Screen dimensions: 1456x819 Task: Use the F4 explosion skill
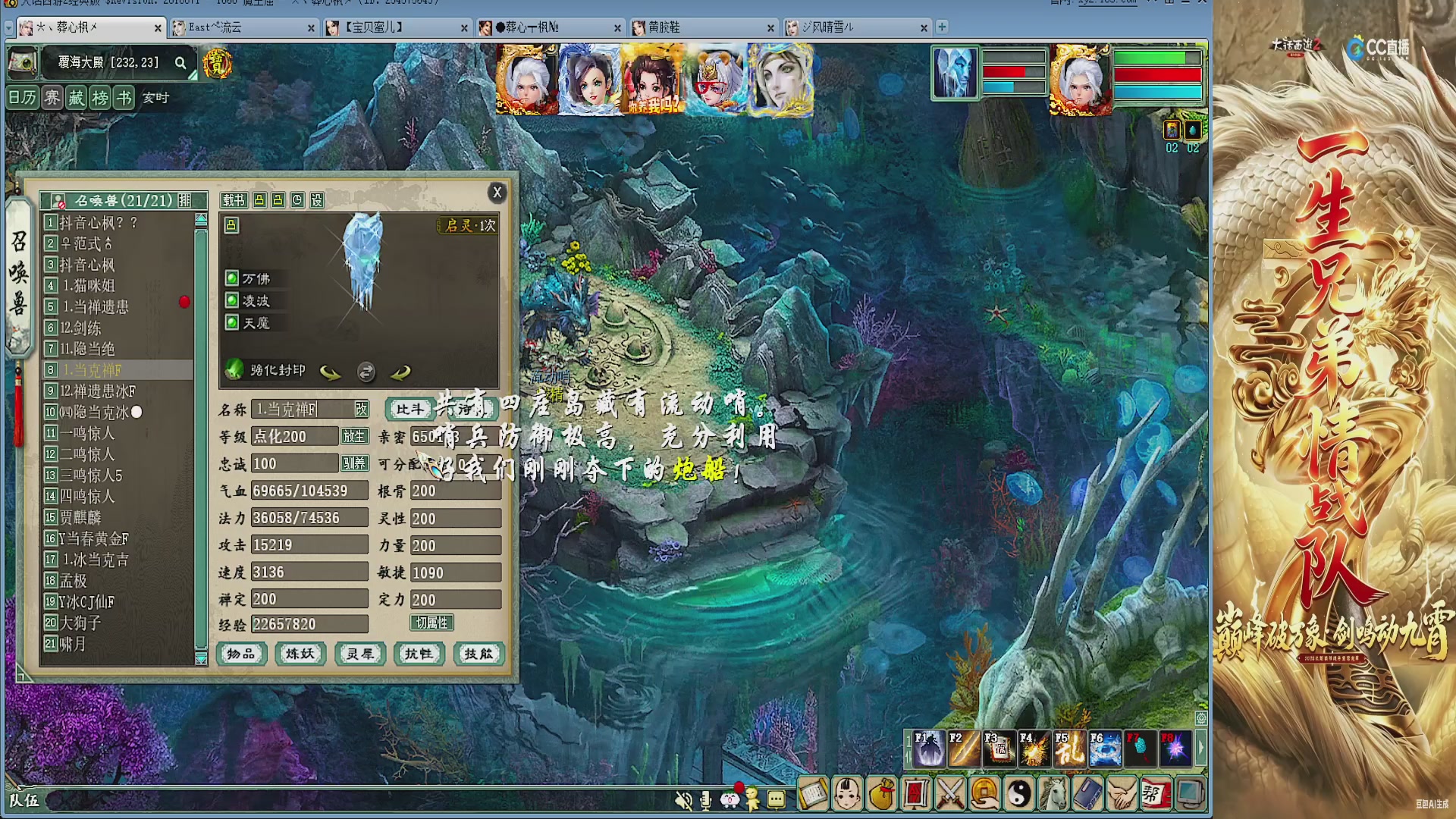[x=1034, y=748]
